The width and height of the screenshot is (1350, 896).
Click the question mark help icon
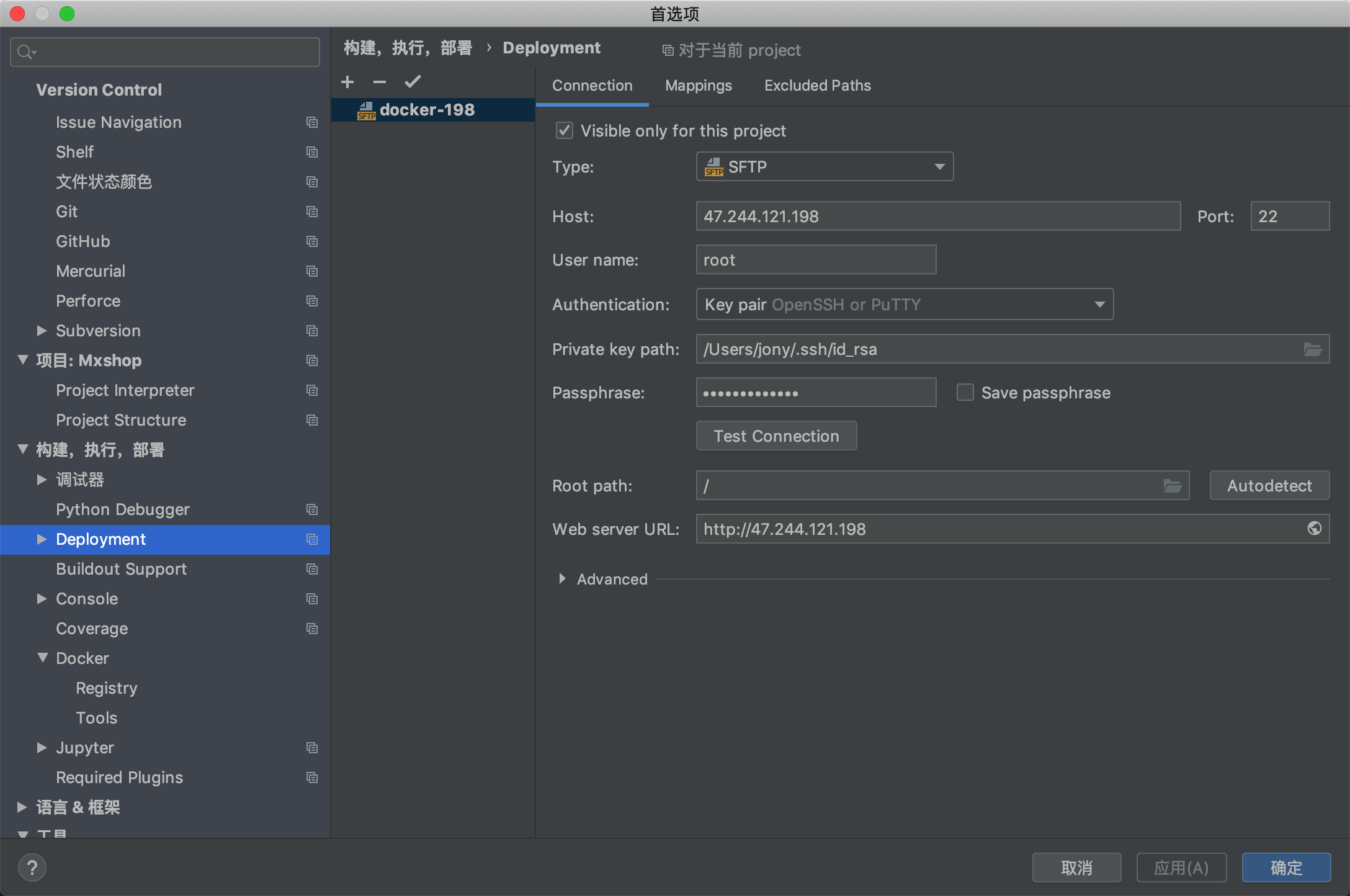point(32,867)
